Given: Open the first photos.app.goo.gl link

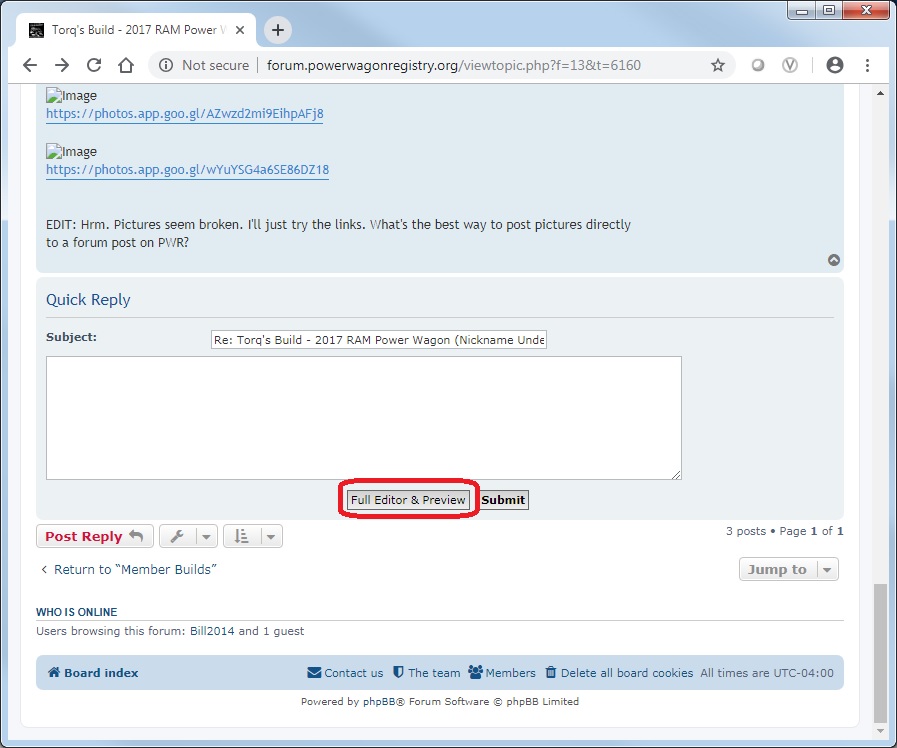Looking at the screenshot, I should click(x=184, y=114).
